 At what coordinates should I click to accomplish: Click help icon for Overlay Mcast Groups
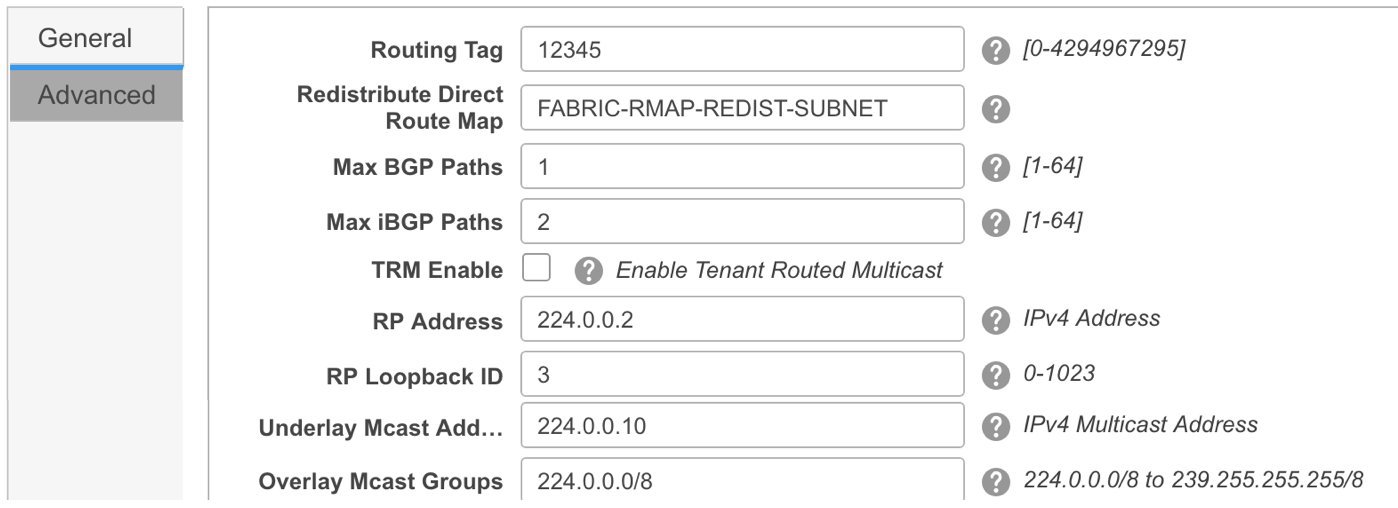pyautogui.click(x=995, y=481)
